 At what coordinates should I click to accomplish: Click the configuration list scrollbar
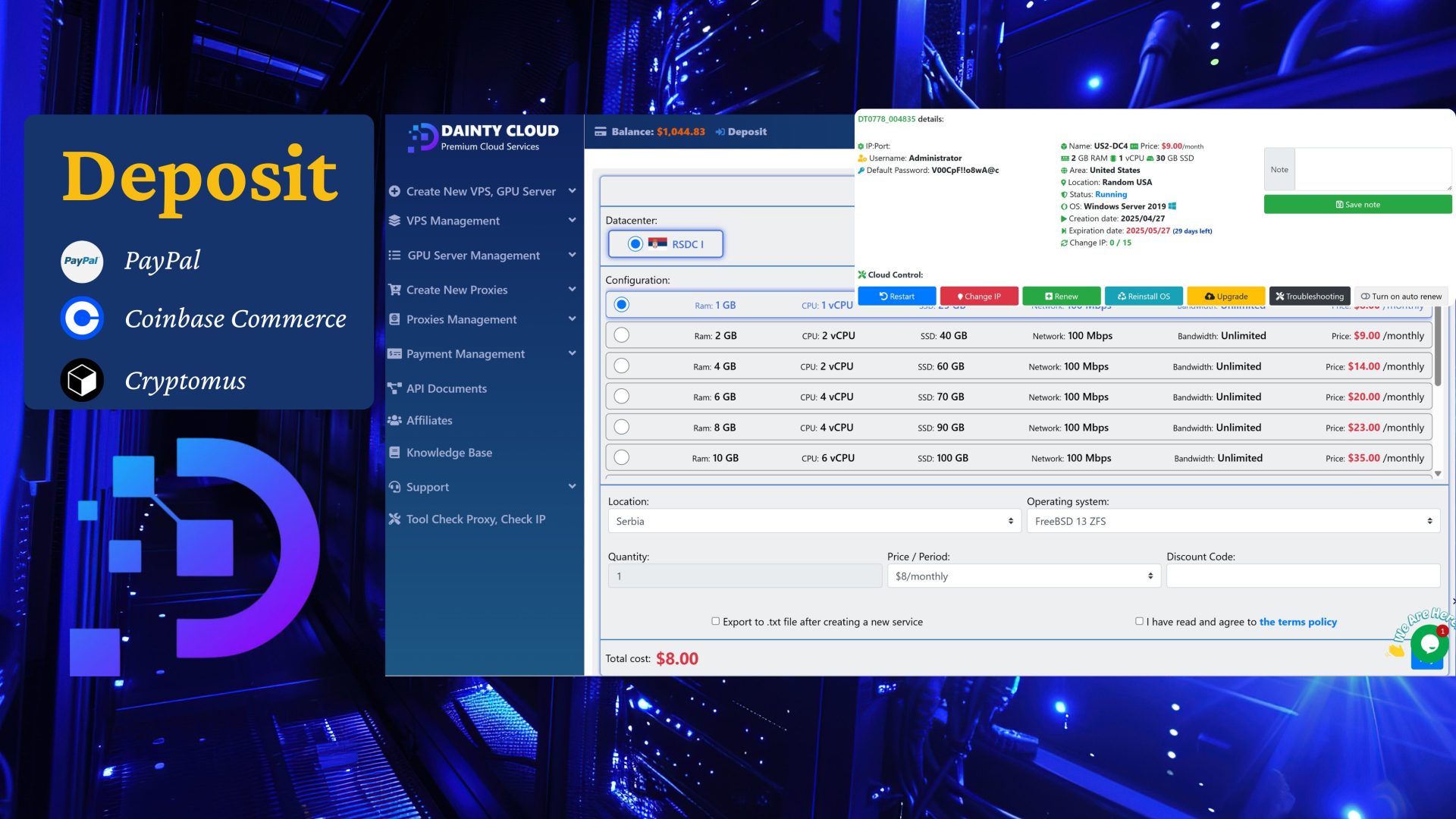(1438, 345)
